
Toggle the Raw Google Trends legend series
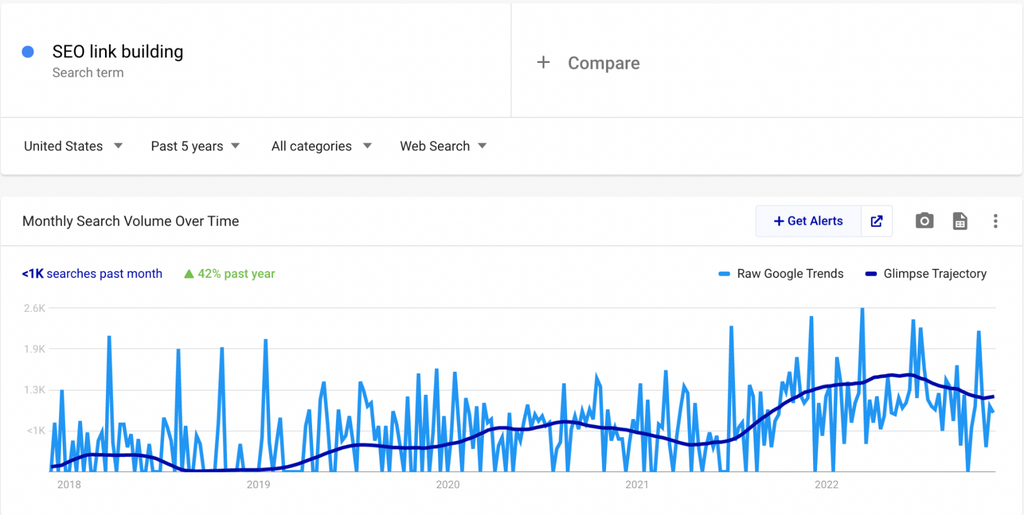coord(781,274)
